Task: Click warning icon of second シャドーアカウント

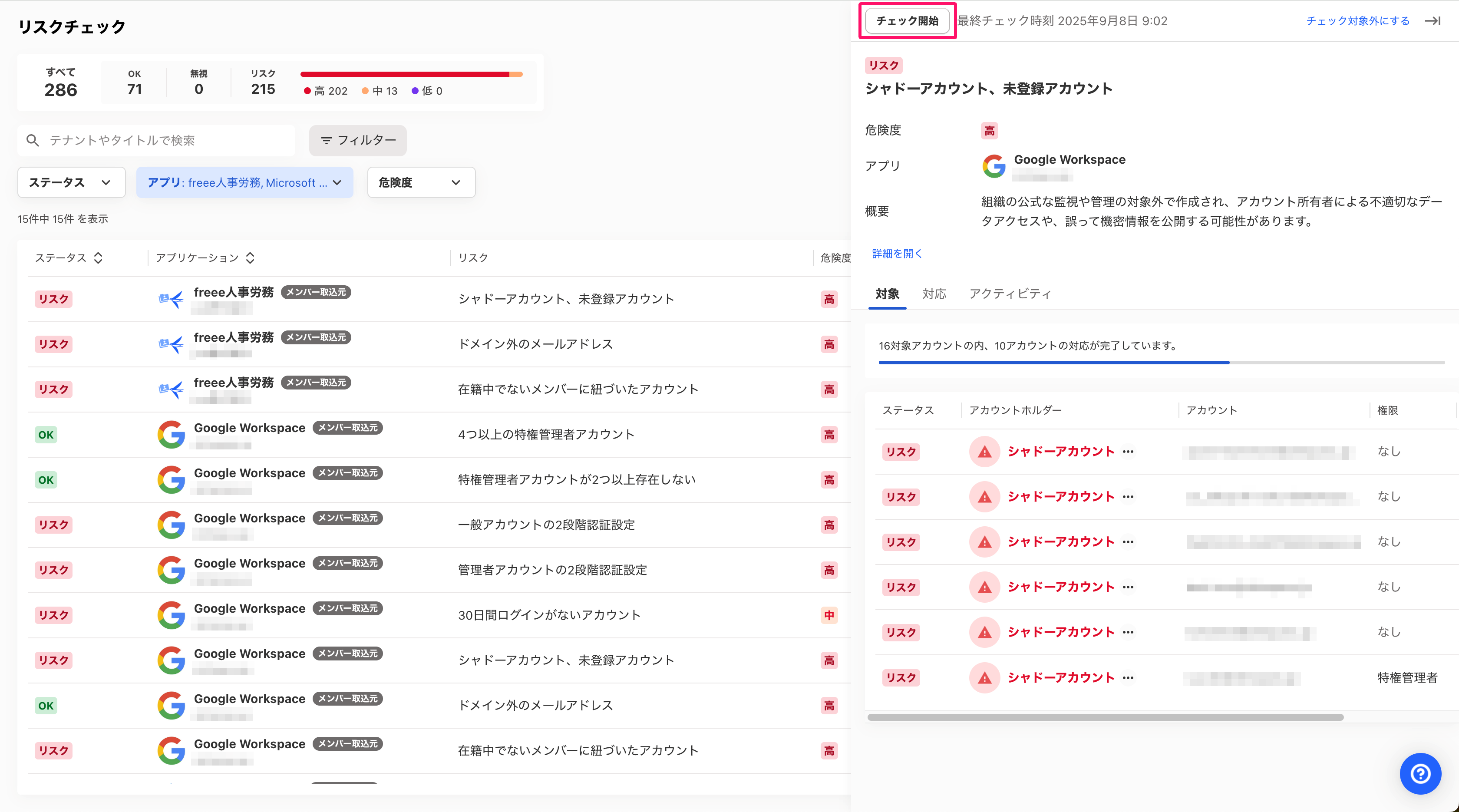Action: [x=984, y=497]
